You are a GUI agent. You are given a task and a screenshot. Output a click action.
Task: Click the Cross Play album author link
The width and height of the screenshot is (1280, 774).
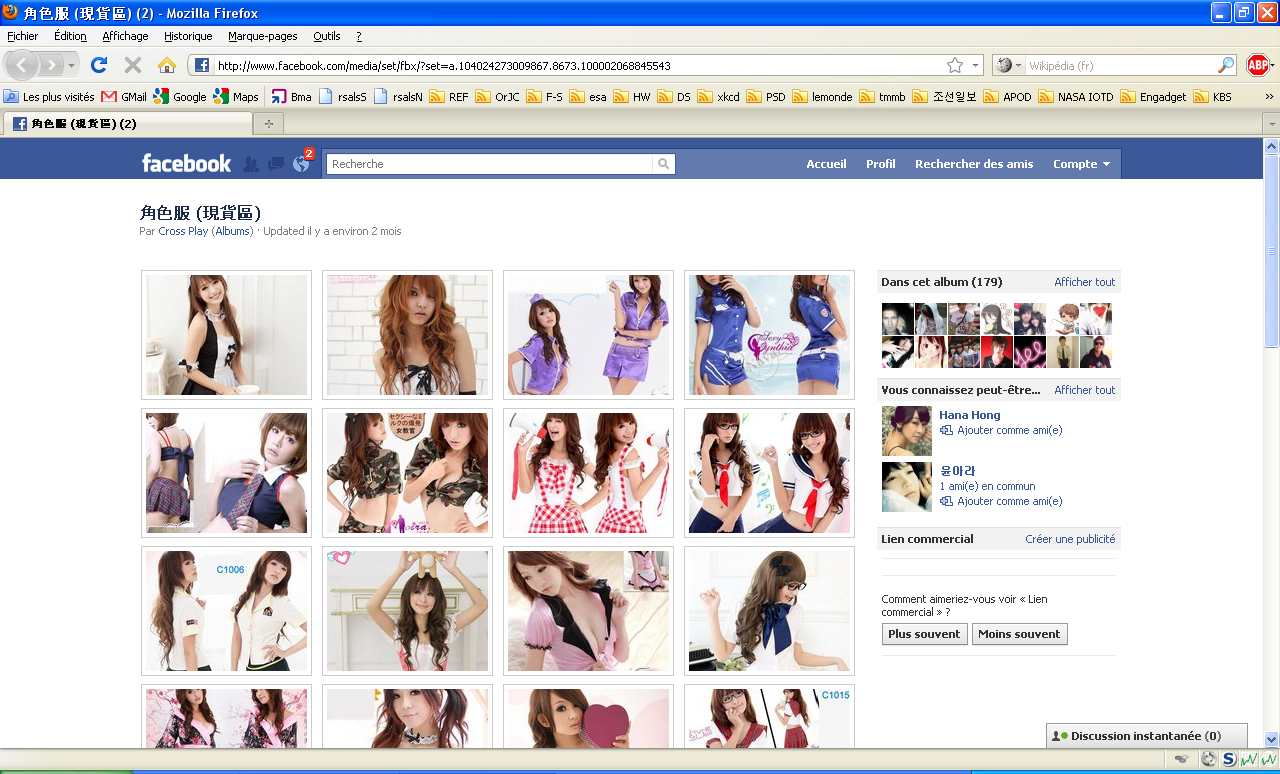pyautogui.click(x=183, y=231)
